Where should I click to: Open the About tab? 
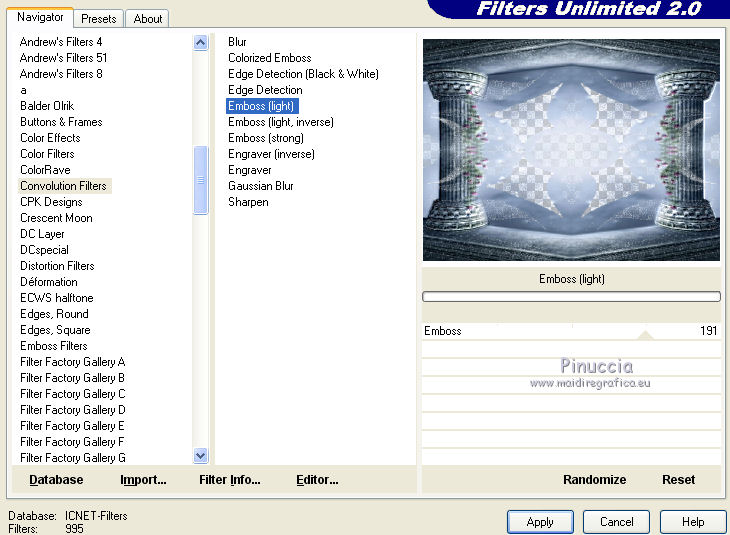[148, 19]
